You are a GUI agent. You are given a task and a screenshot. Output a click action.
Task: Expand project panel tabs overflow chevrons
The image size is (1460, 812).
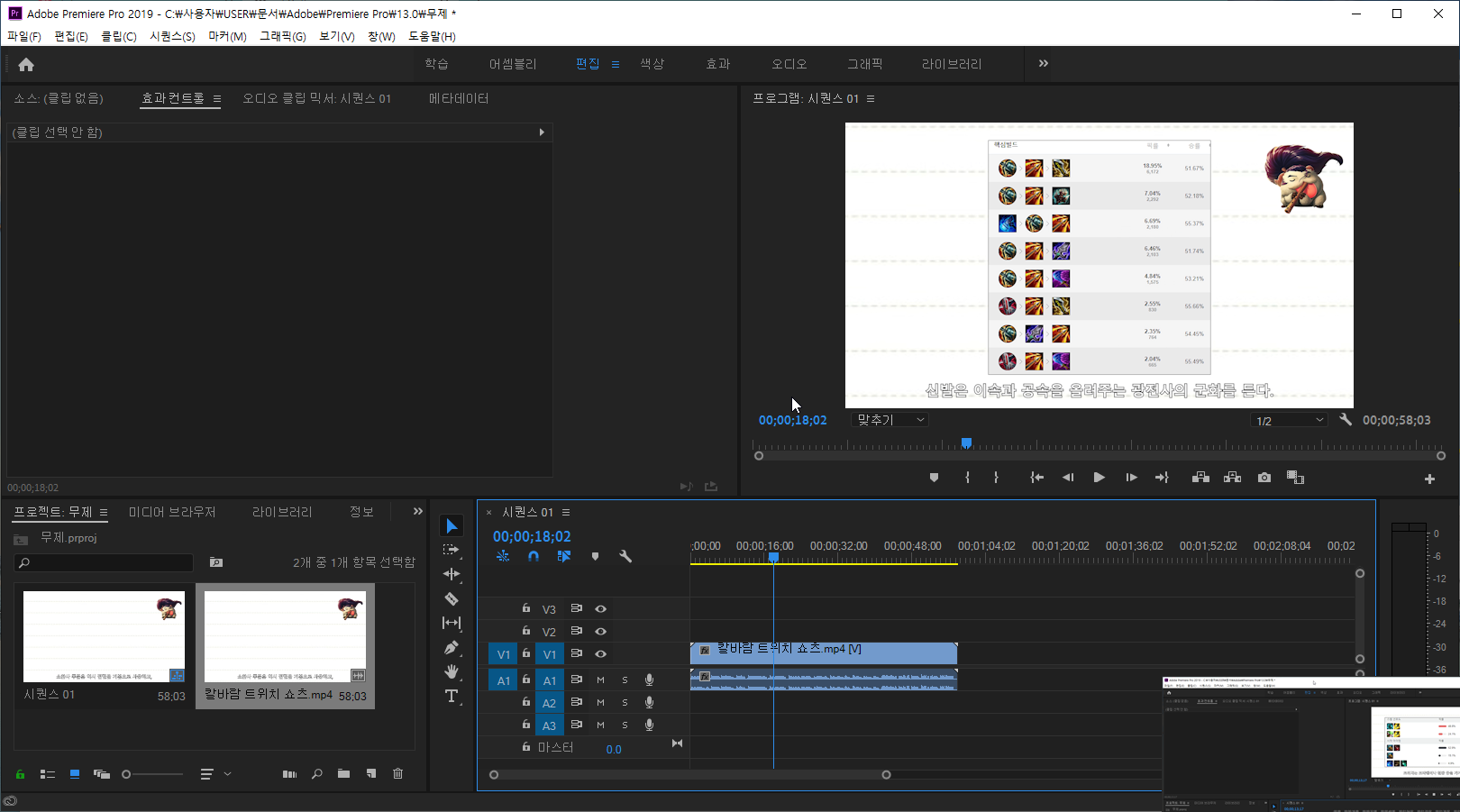tap(417, 511)
